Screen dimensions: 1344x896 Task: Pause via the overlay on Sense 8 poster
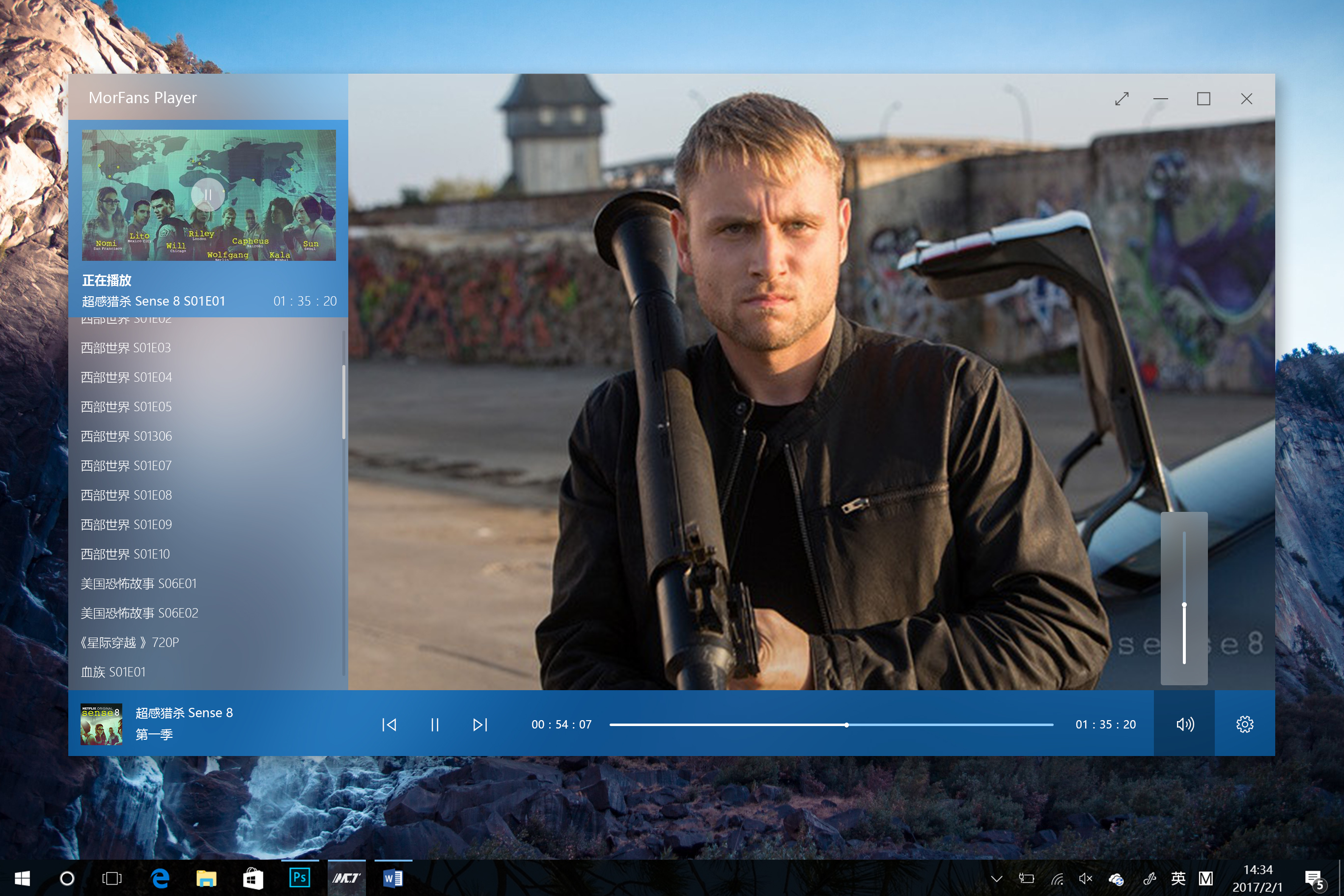click(x=208, y=195)
